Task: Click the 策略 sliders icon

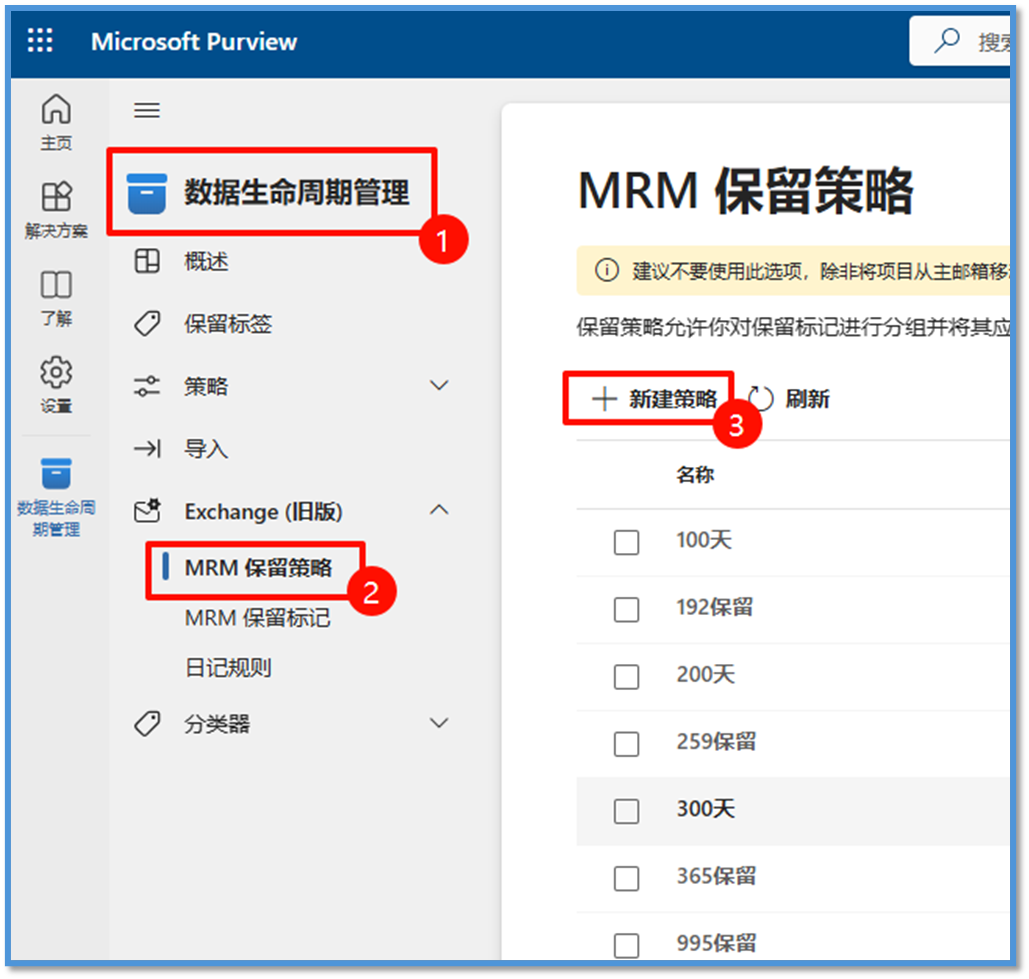Action: click(147, 386)
